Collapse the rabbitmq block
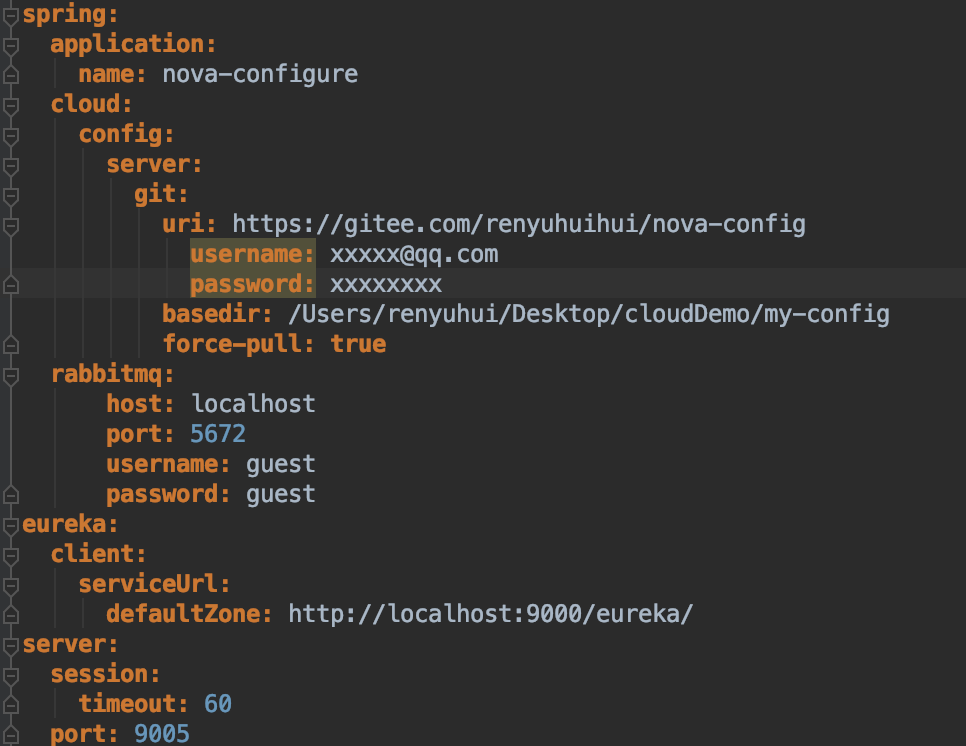Image resolution: width=966 pixels, height=746 pixels. 10,375
